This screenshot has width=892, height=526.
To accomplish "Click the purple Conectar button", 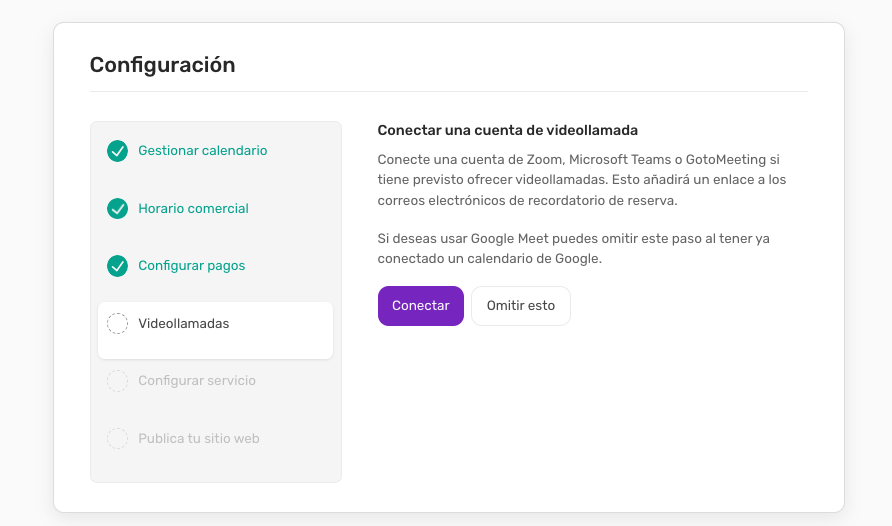I will (420, 306).
